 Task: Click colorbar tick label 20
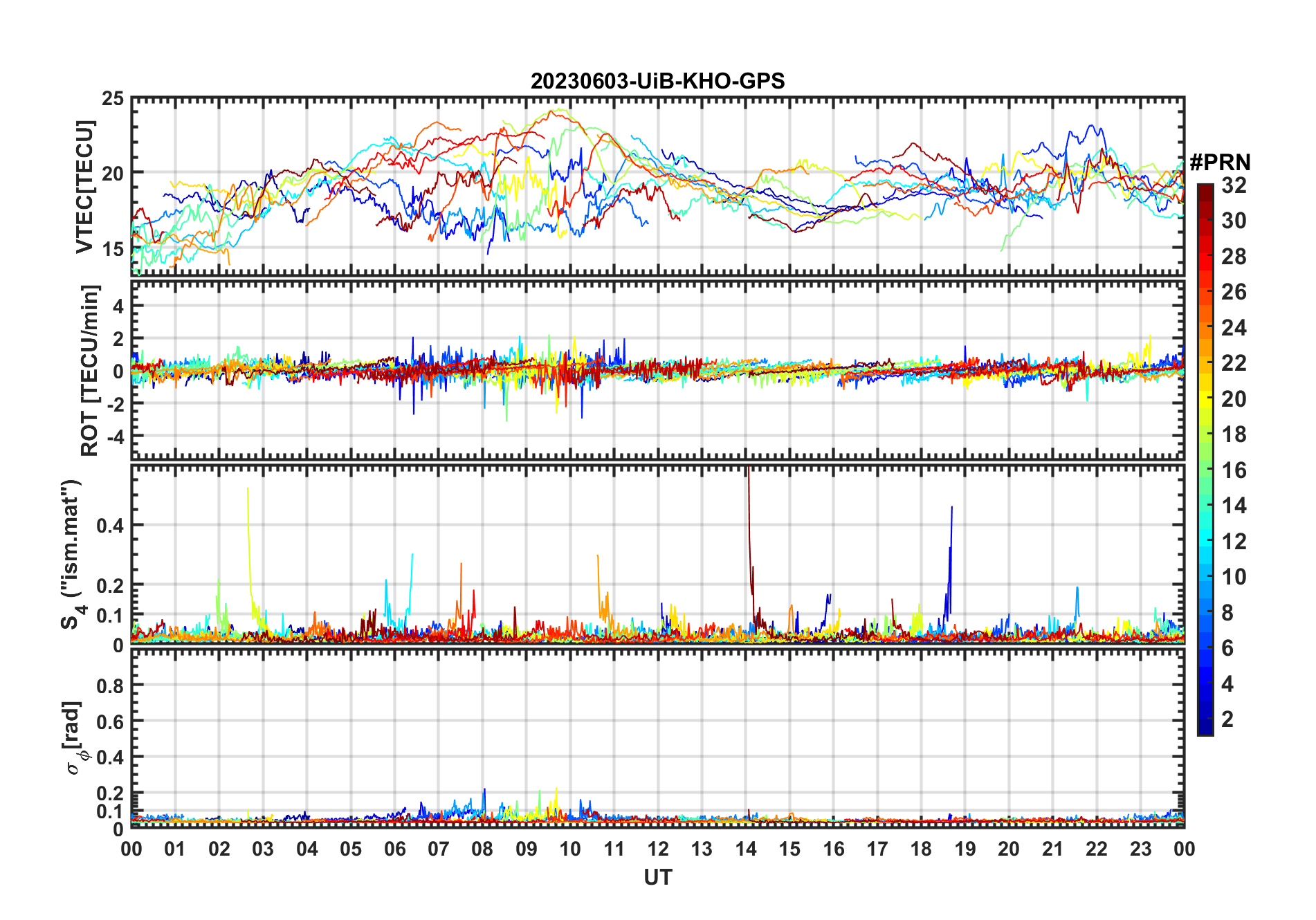[1234, 399]
